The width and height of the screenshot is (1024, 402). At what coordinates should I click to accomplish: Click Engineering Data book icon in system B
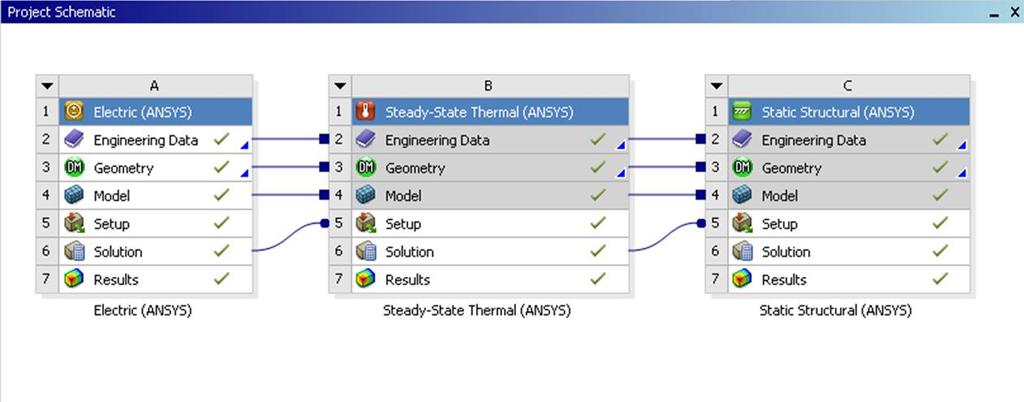pos(365,140)
